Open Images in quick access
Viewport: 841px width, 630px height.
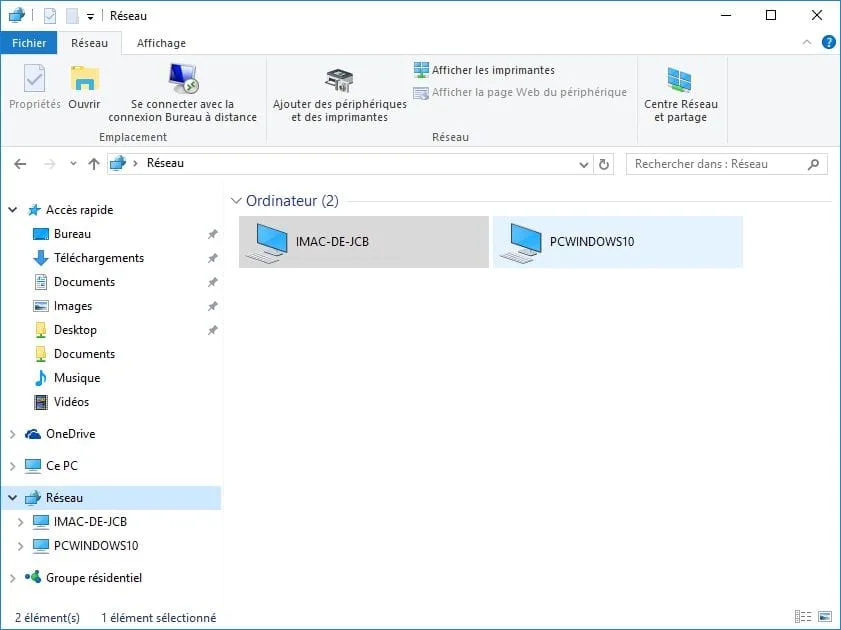[x=73, y=306]
